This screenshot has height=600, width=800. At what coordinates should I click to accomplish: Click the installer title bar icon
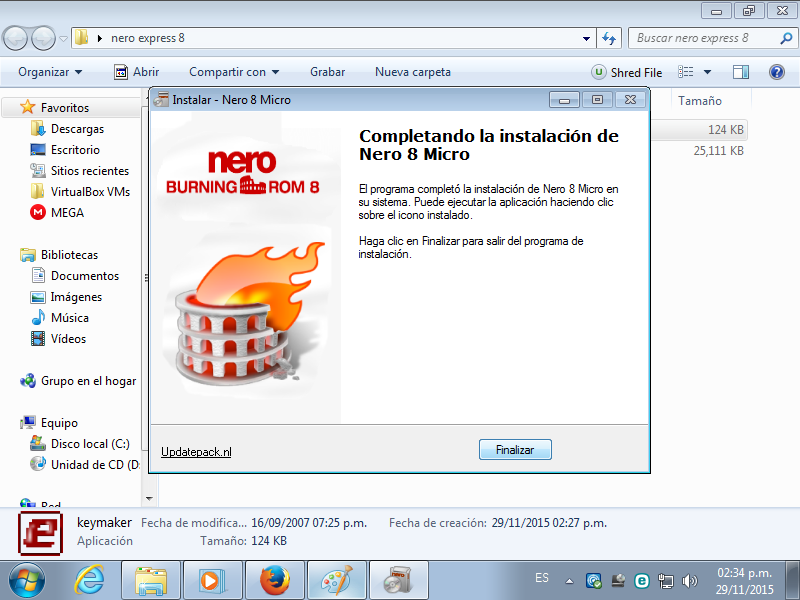pyautogui.click(x=161, y=99)
